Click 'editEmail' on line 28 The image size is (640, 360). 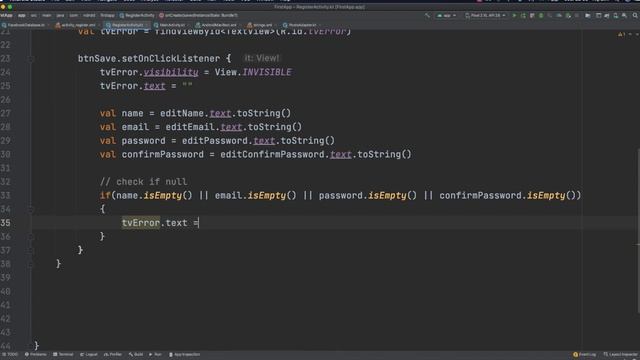[190, 127]
